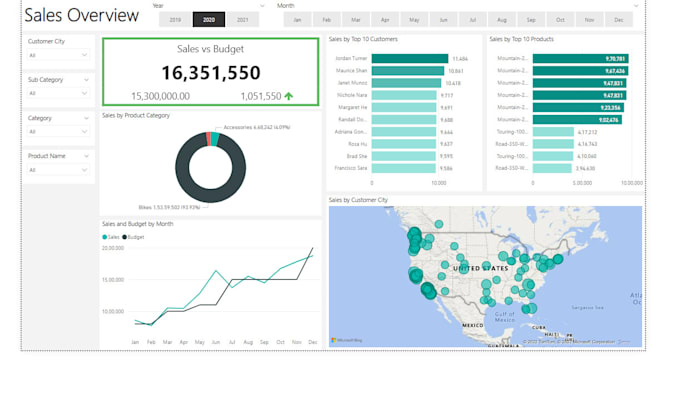The image size is (680, 393).
Task: Click Bikes data label below donut
Action: pos(169,207)
